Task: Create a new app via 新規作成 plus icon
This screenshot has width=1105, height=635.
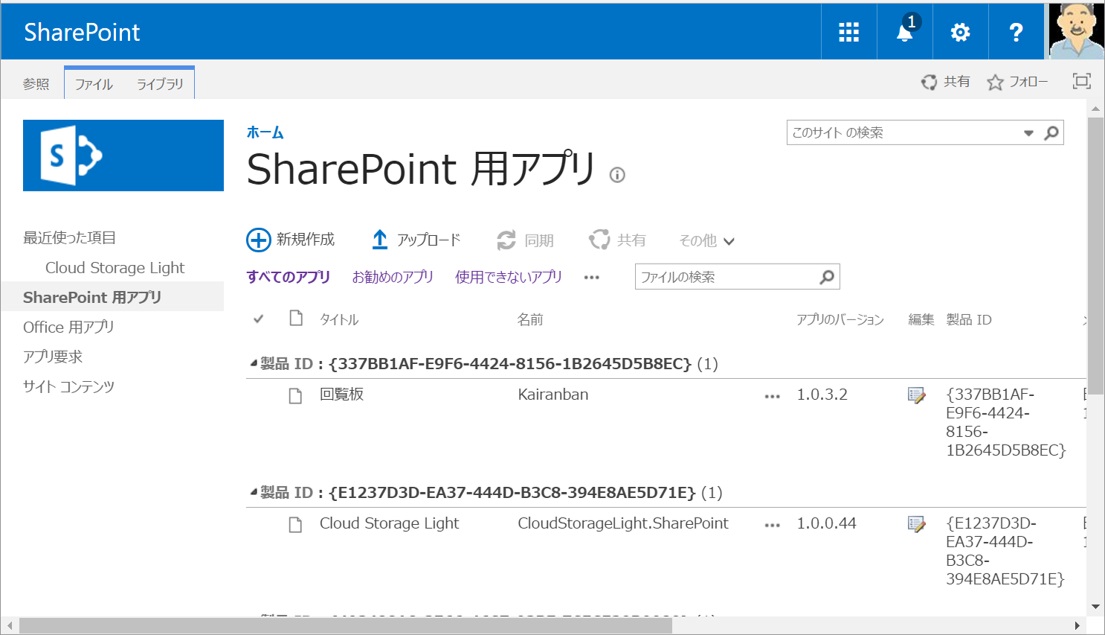Action: pos(260,239)
